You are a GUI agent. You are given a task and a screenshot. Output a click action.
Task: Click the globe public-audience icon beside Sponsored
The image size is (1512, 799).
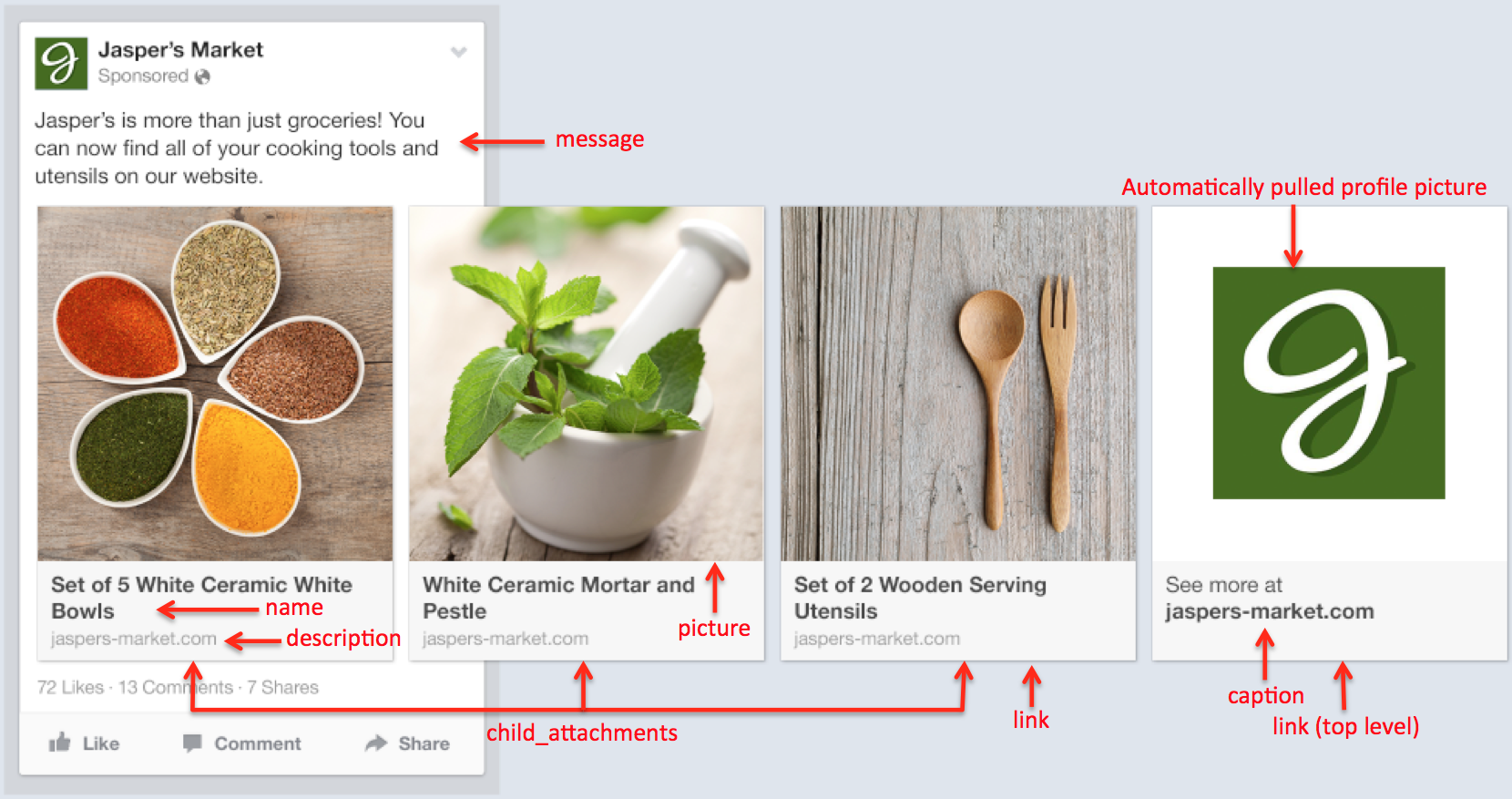point(202,77)
